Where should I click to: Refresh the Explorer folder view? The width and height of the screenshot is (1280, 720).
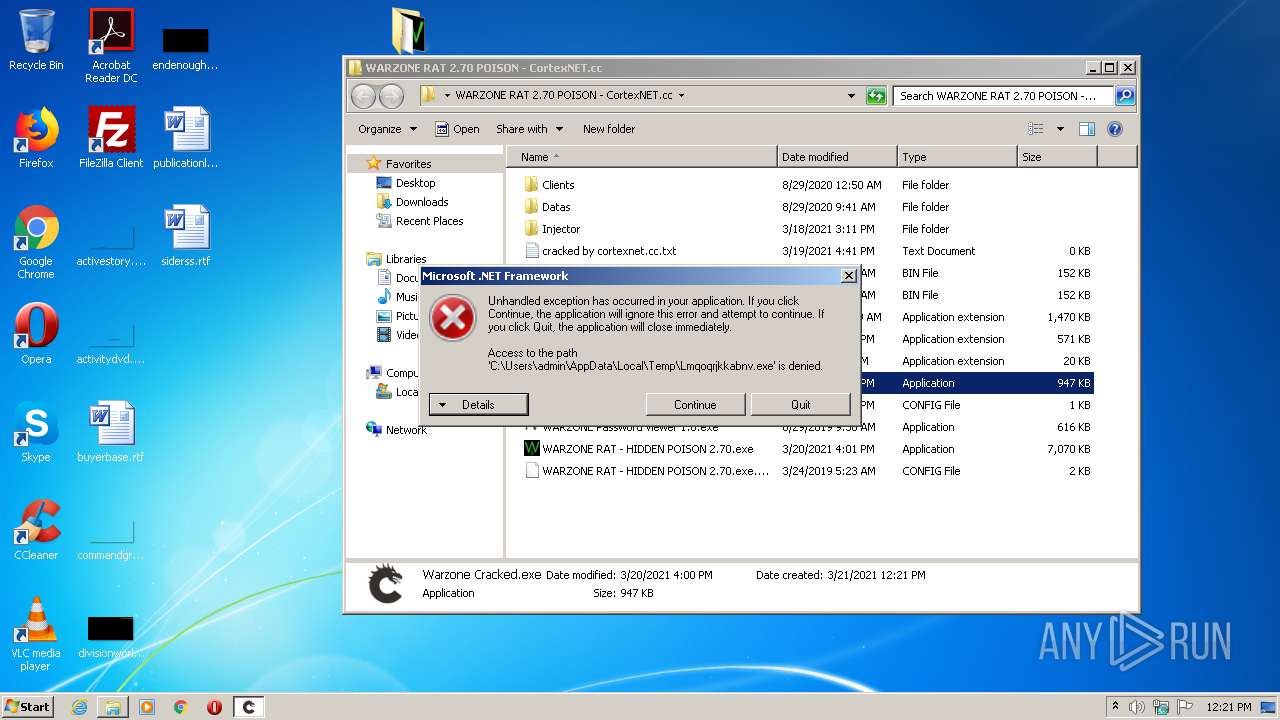point(876,96)
